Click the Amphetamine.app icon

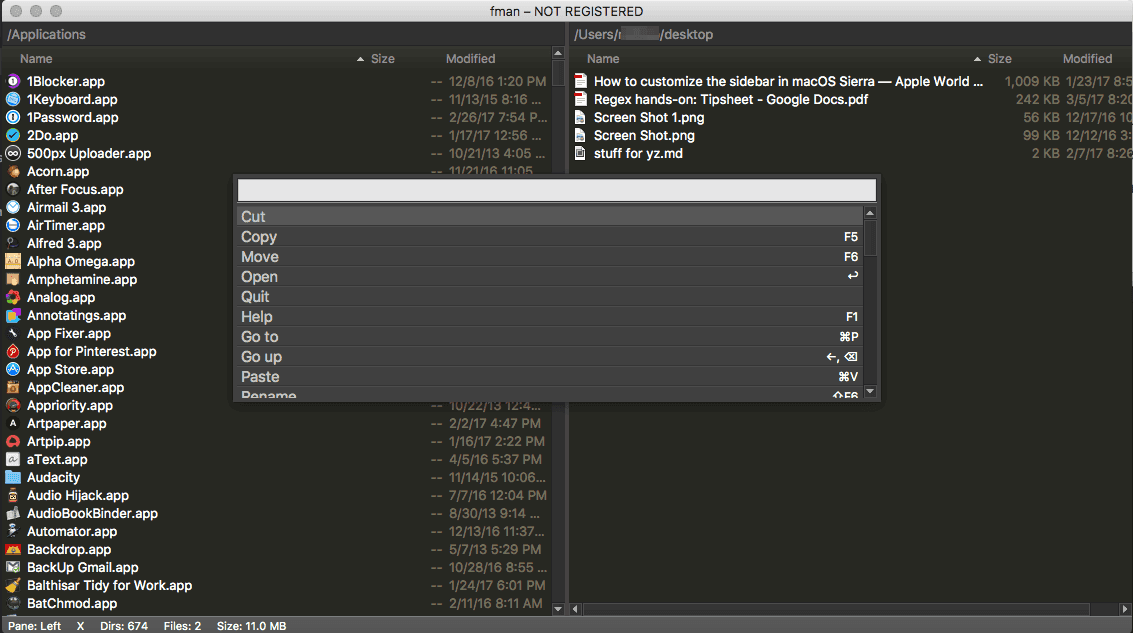click(x=13, y=279)
